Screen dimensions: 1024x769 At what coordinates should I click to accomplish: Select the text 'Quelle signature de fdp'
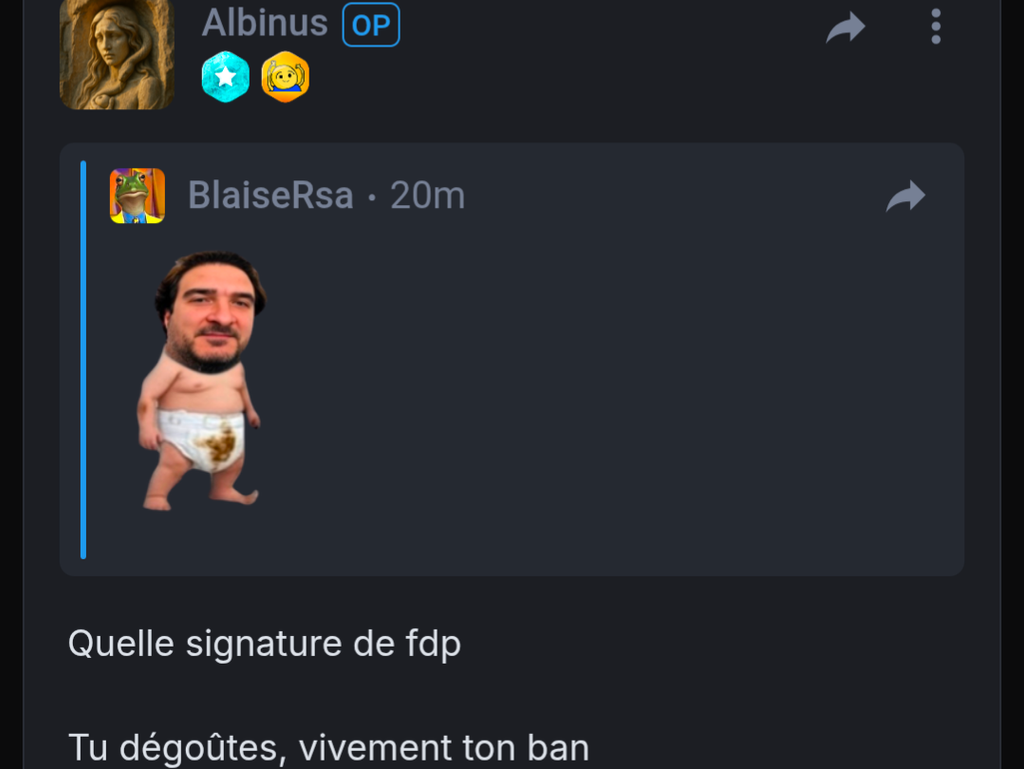pyautogui.click(x=264, y=644)
